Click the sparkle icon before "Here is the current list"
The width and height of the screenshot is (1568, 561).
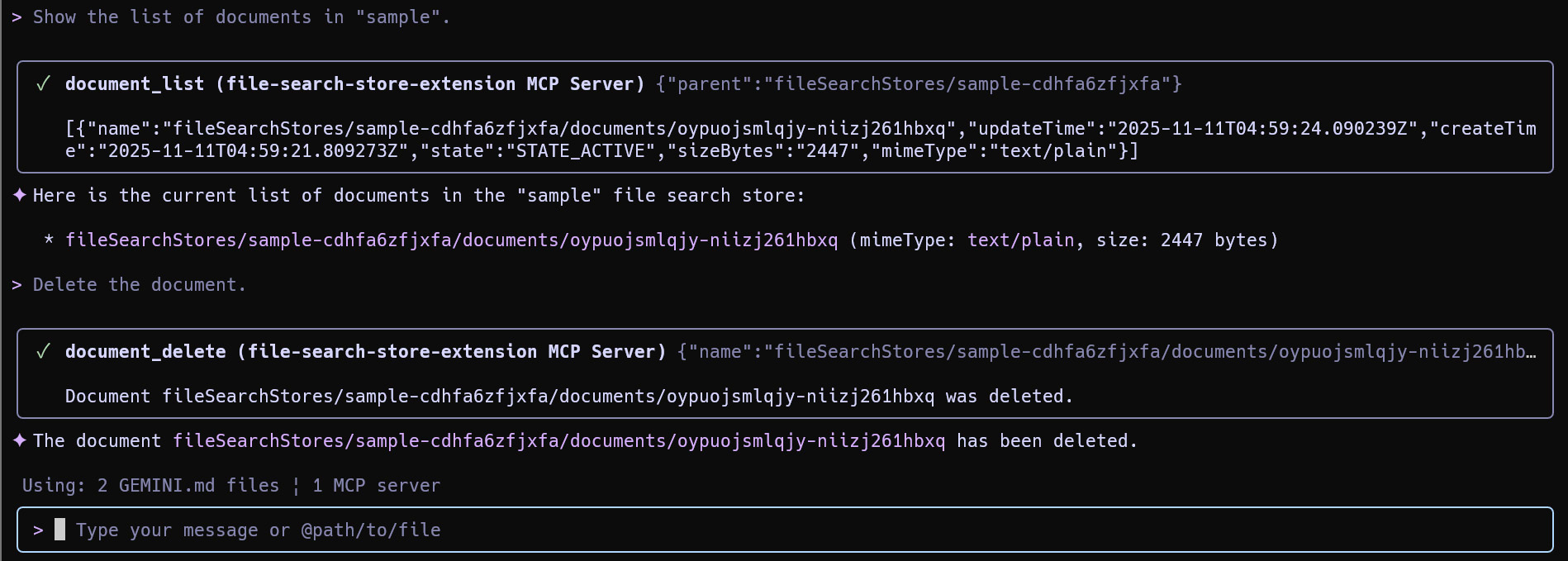click(20, 196)
